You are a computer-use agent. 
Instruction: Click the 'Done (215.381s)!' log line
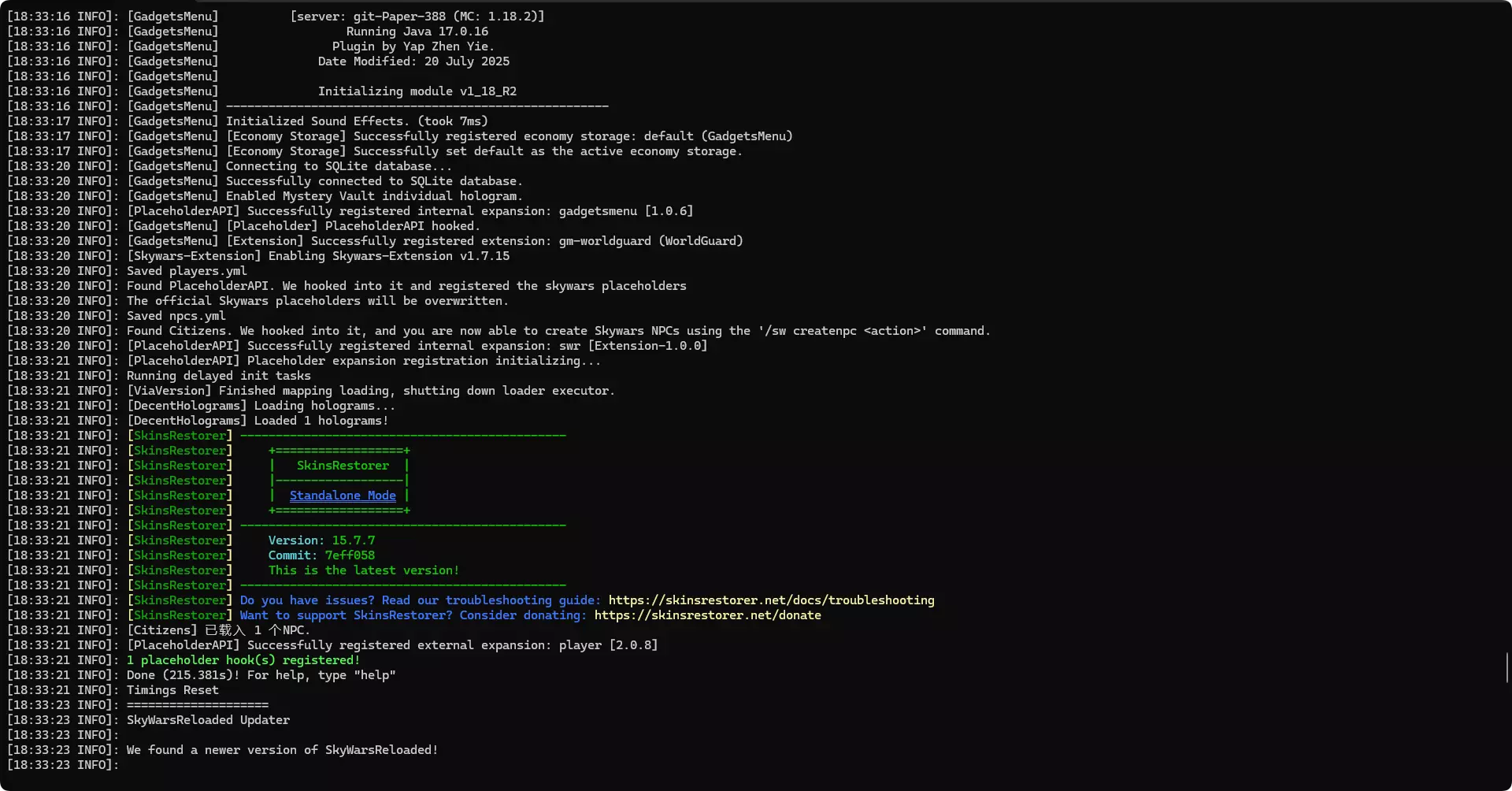tap(261, 675)
